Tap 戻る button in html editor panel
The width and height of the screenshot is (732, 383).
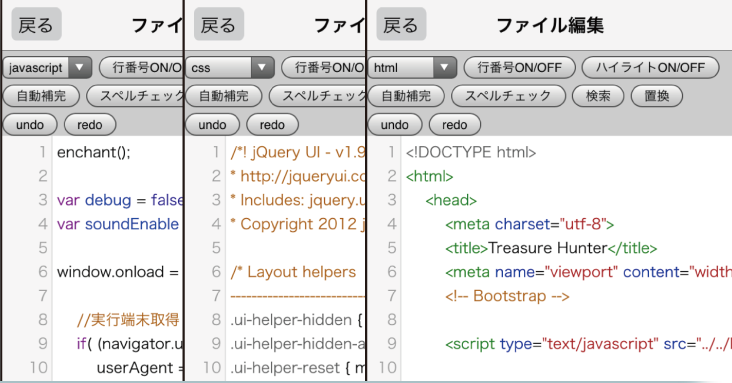pos(401,24)
